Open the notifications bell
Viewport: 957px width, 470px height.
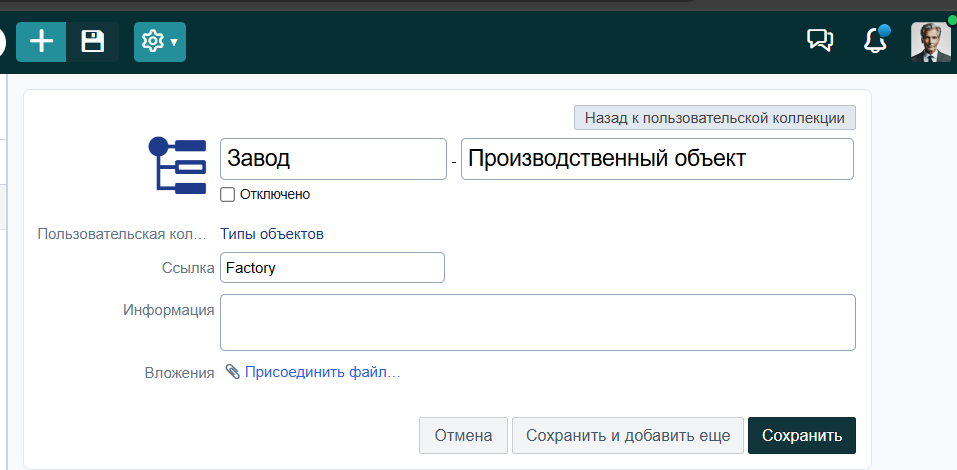[875, 41]
